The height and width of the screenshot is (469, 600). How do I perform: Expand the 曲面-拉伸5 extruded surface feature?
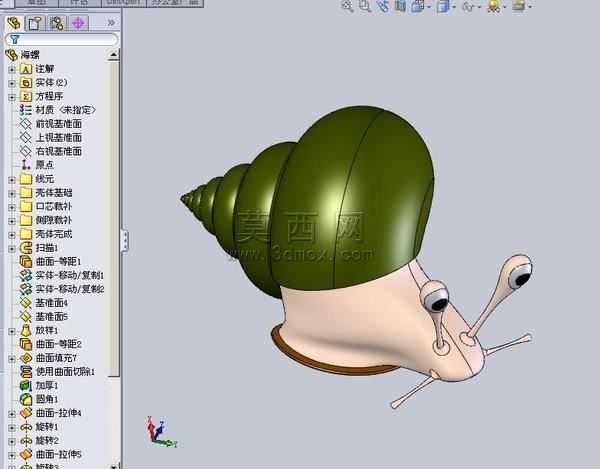tap(12, 455)
